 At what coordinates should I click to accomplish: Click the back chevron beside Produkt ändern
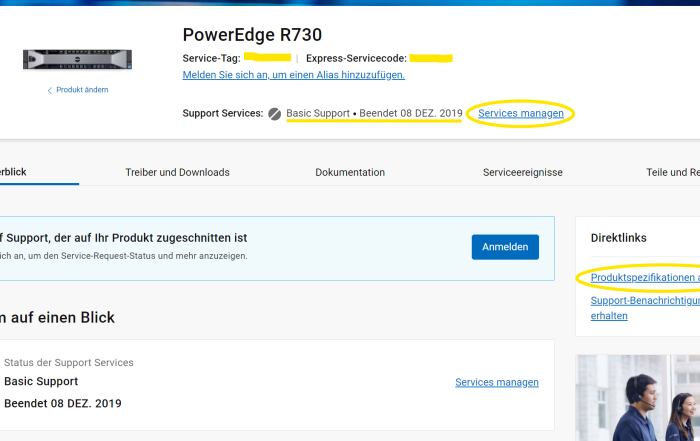click(50, 90)
